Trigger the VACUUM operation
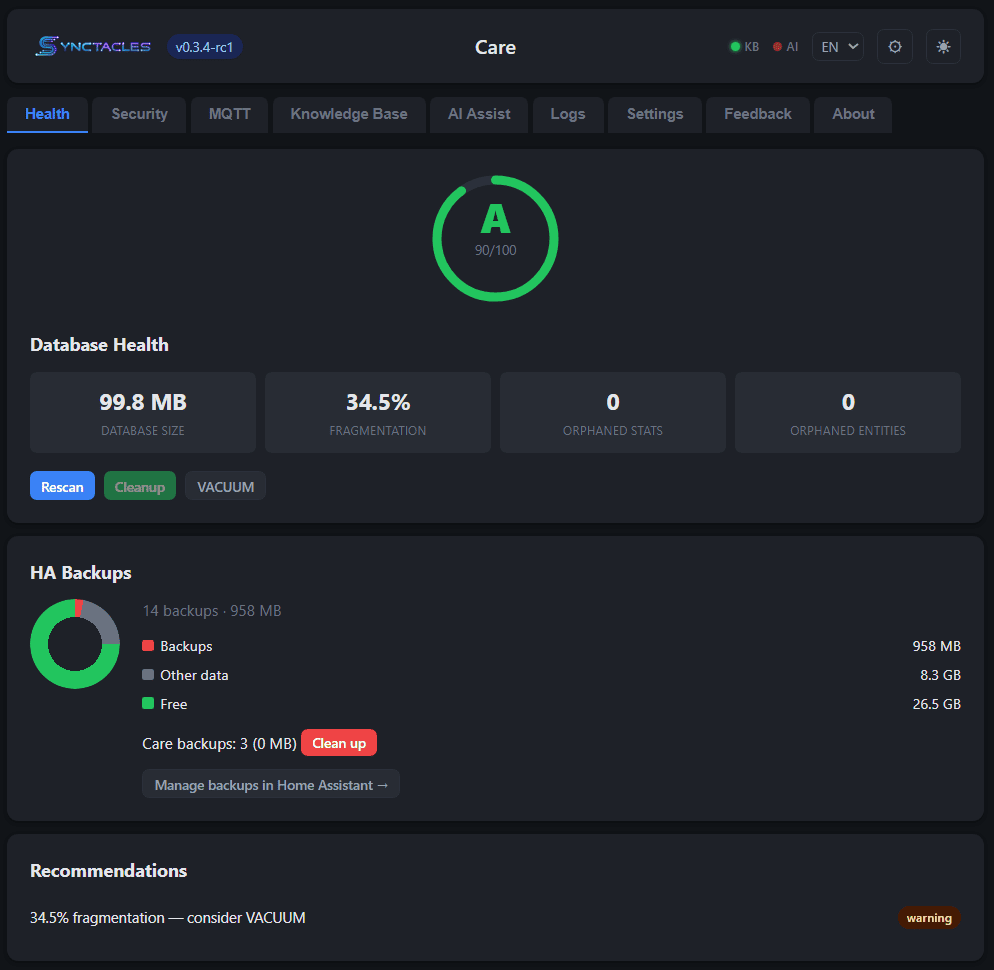 click(x=224, y=486)
